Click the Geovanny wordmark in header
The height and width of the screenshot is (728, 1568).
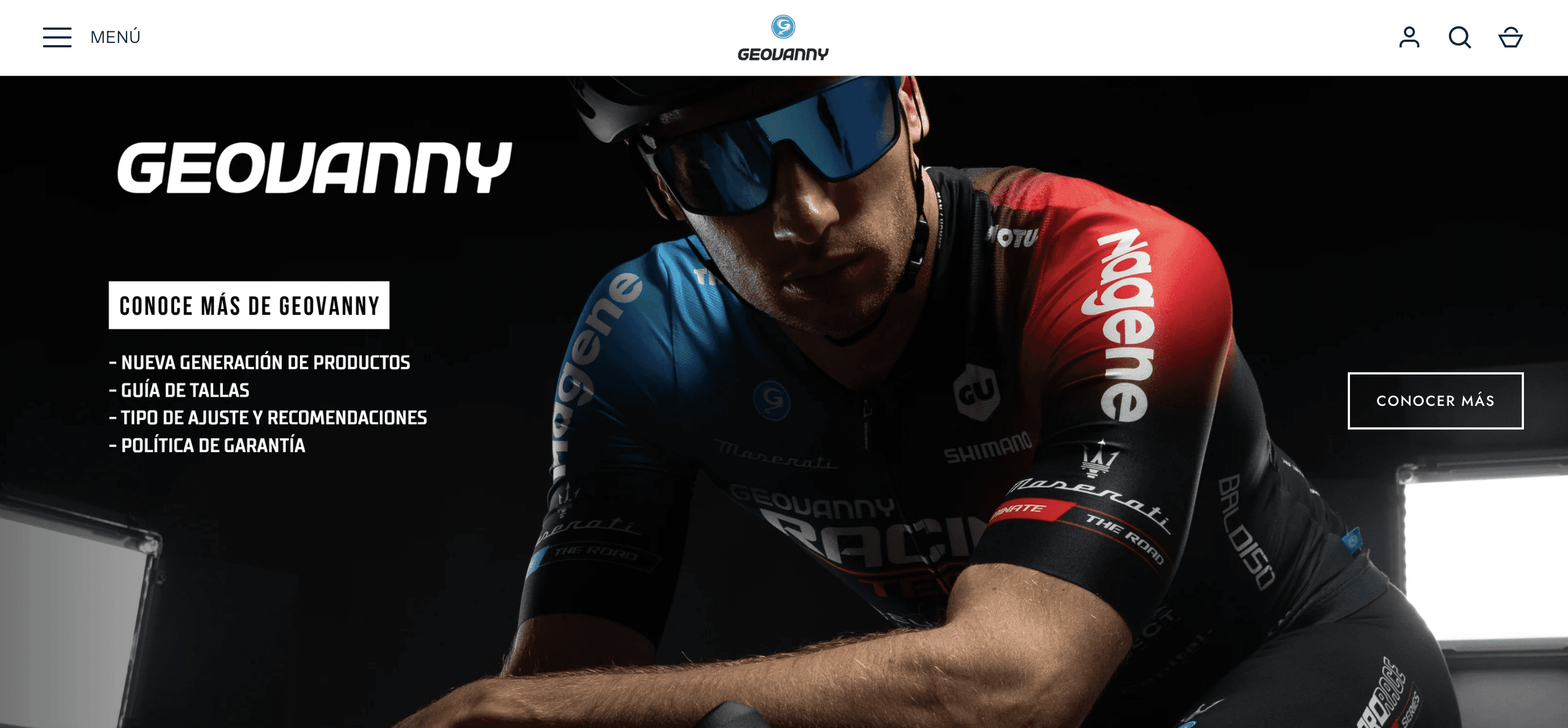783,54
